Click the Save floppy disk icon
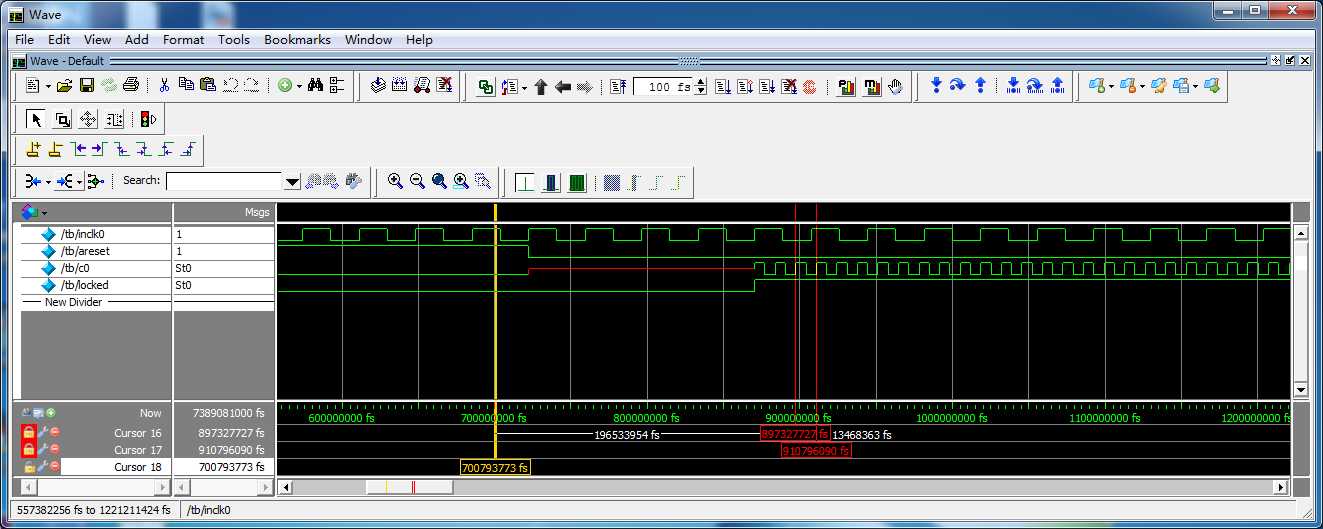1323x529 pixels. click(x=86, y=86)
